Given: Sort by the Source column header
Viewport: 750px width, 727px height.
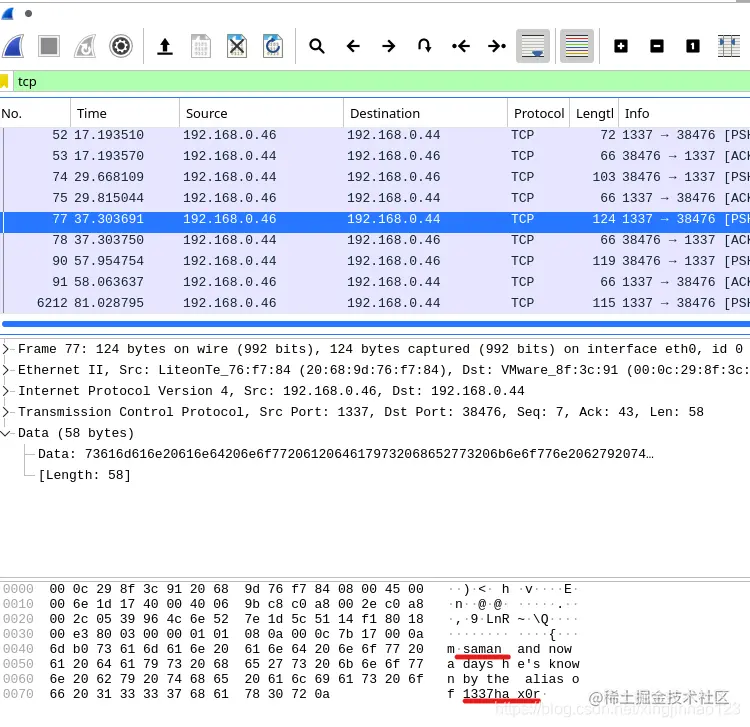Looking at the screenshot, I should [x=262, y=113].
